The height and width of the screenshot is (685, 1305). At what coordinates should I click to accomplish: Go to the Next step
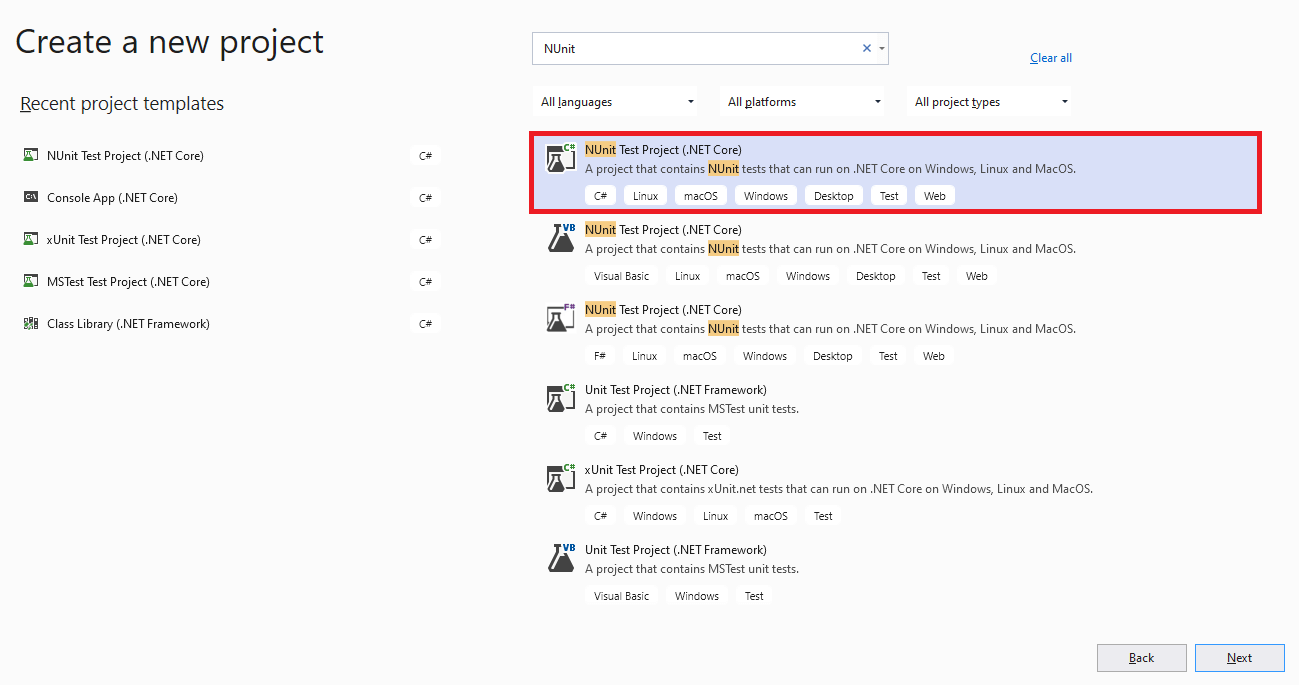pos(1240,658)
